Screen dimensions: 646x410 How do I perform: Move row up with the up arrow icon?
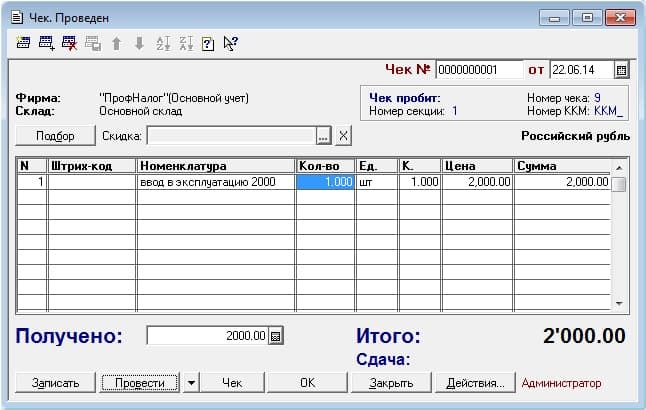117,43
